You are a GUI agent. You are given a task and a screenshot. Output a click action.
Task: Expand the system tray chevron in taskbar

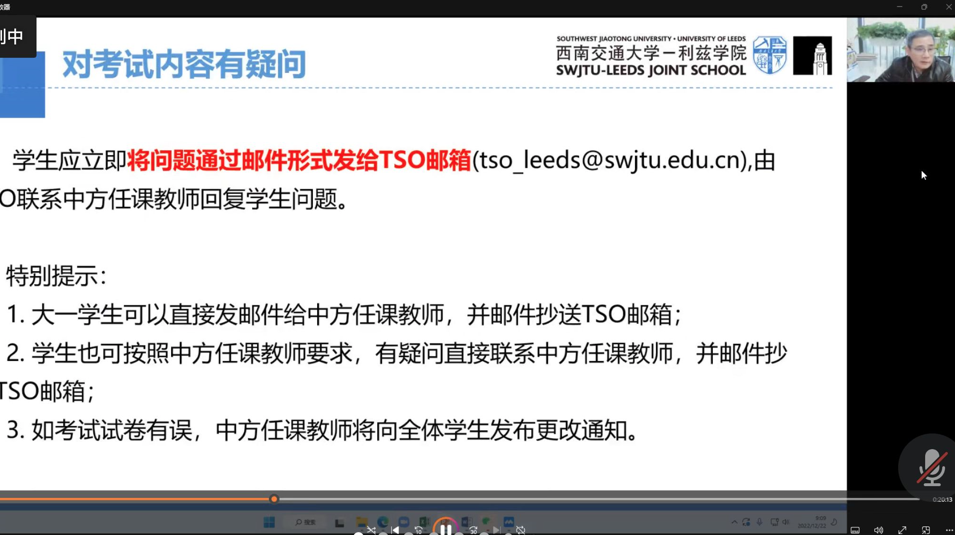(x=734, y=522)
